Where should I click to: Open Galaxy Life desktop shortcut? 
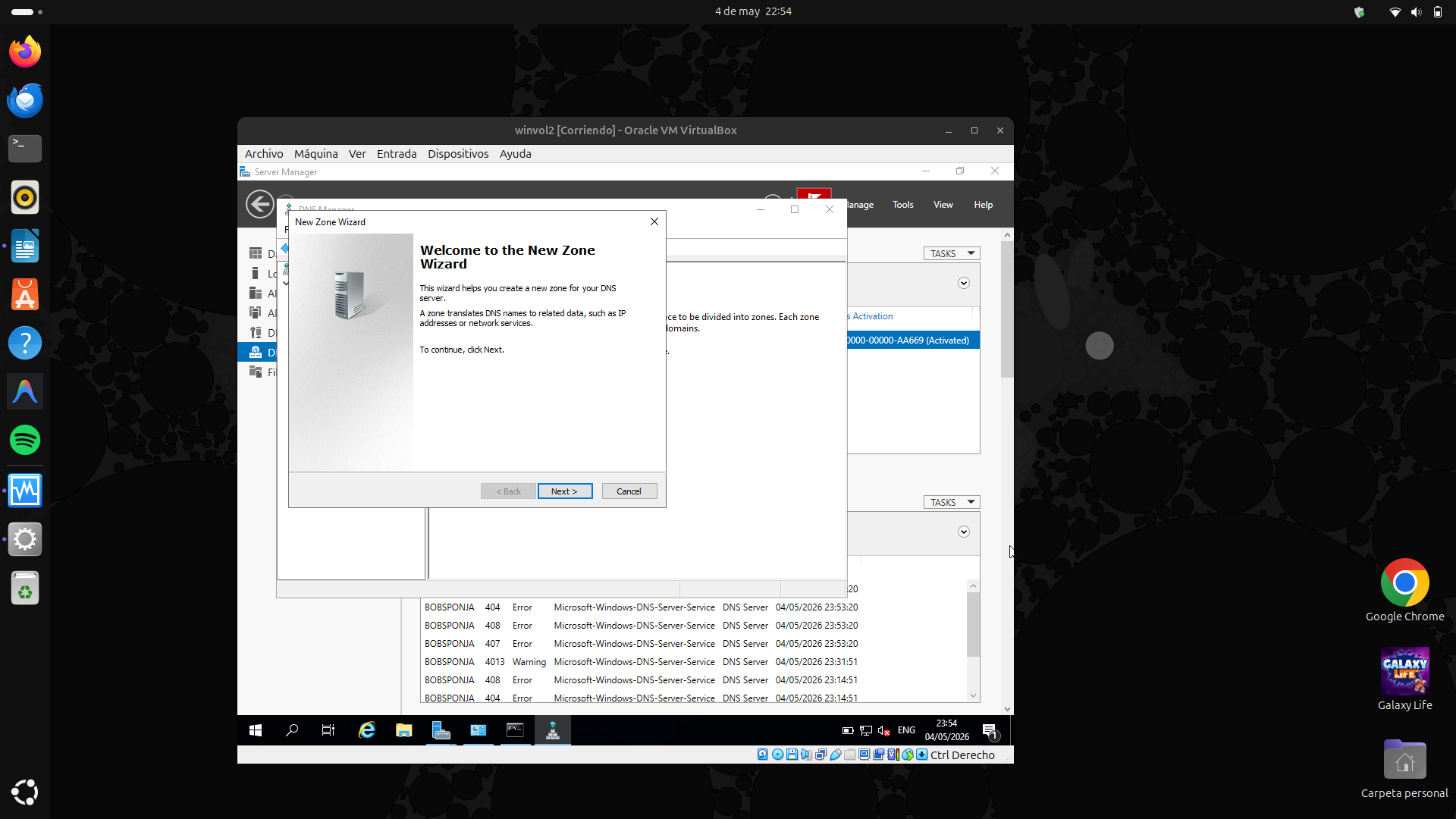pos(1404,679)
